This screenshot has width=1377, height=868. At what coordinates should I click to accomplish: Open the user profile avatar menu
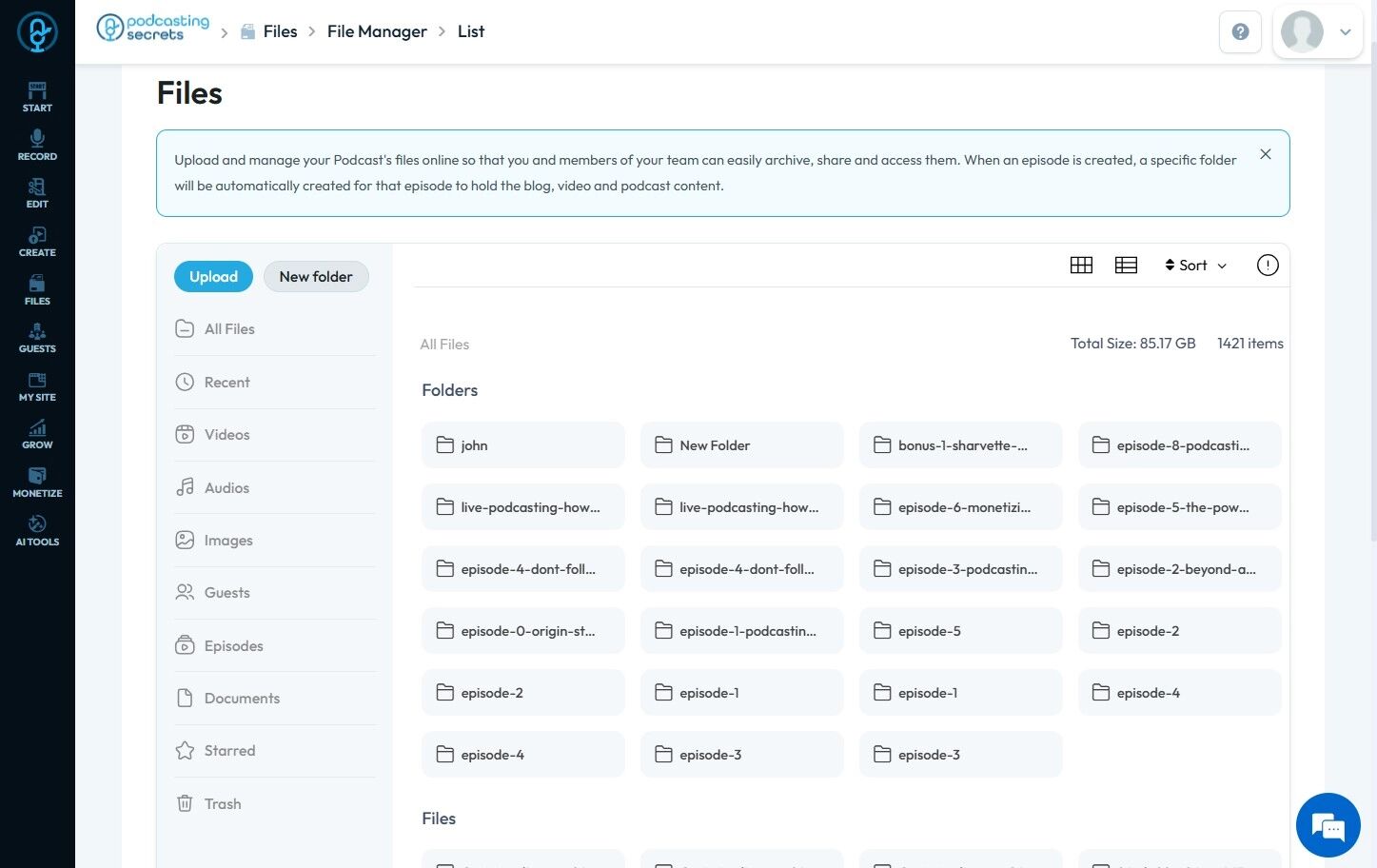coord(1318,32)
